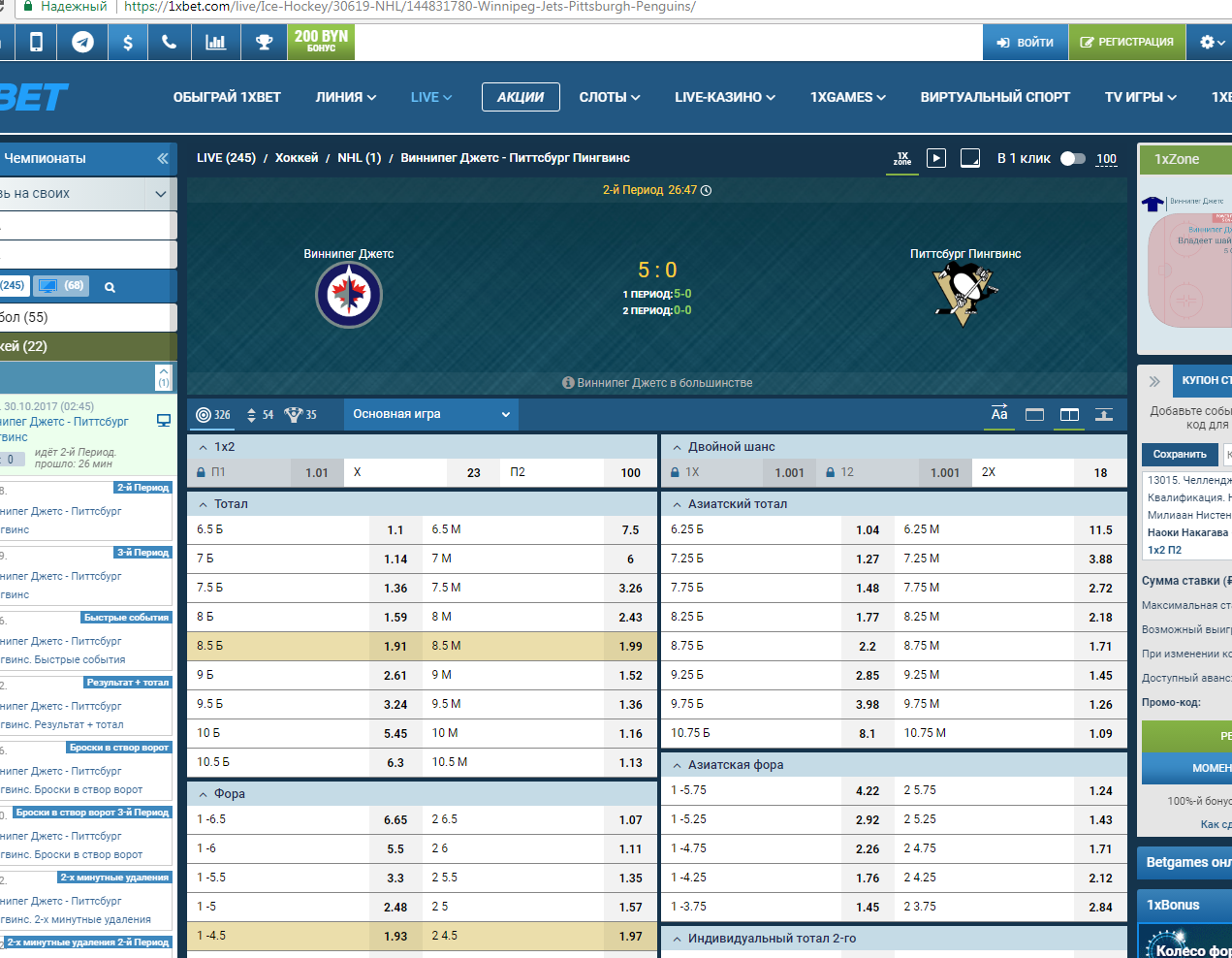Click the telephone callback icon
The height and width of the screenshot is (958, 1232).
169,42
